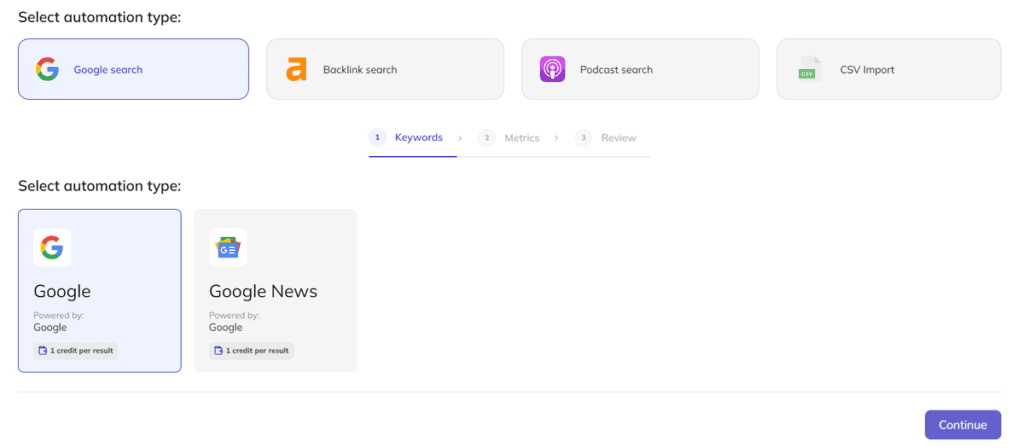Click 1 credit per result badge under Google
Viewport: 1024px width, 448px height.
pyautogui.click(x=76, y=351)
